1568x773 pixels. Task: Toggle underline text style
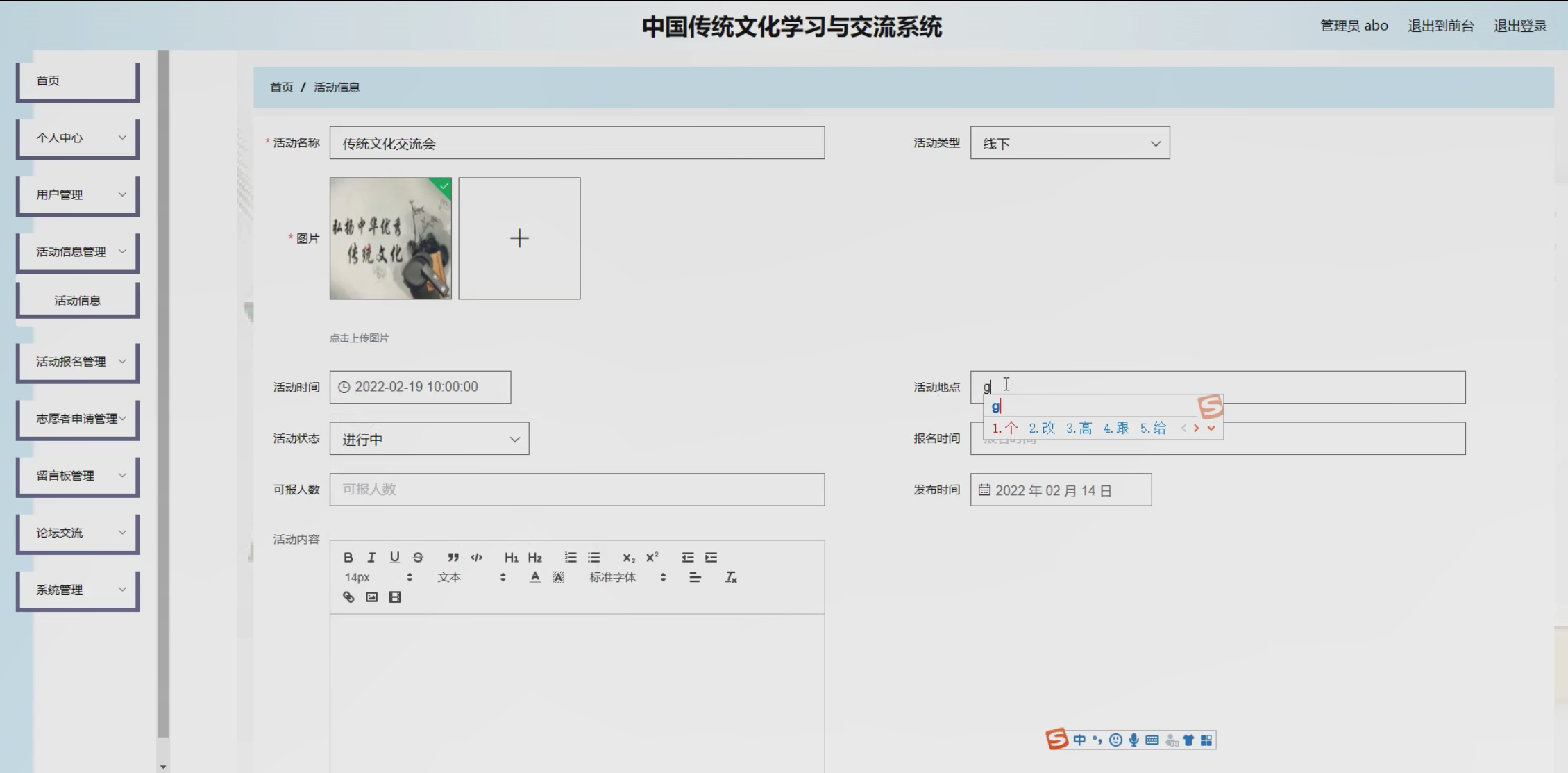point(394,557)
